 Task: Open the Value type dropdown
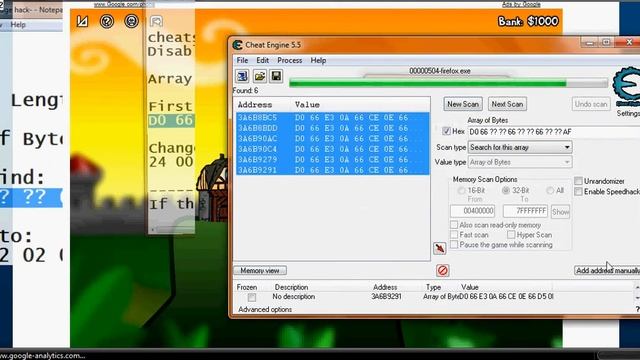[x=520, y=162]
